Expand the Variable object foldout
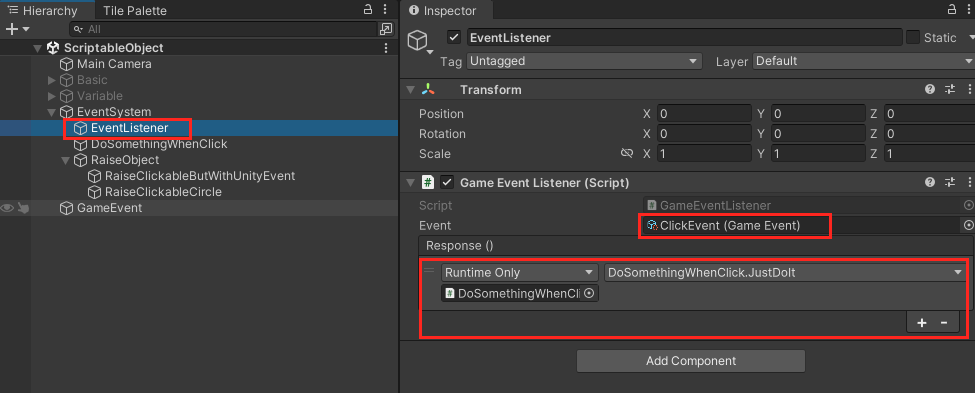 [52, 96]
